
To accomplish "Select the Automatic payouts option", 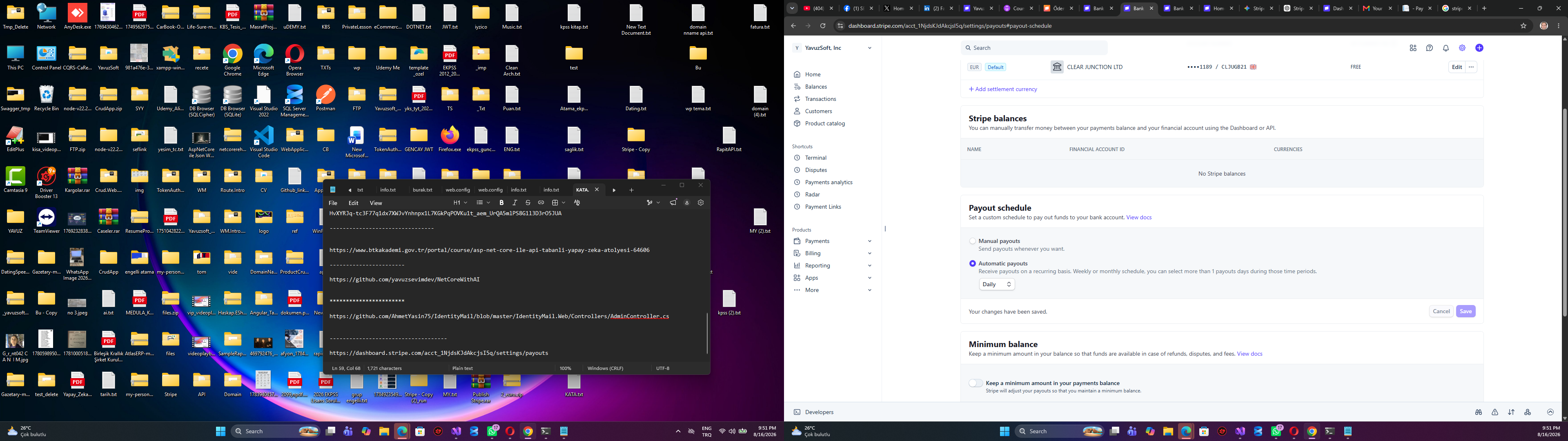I will [973, 264].
